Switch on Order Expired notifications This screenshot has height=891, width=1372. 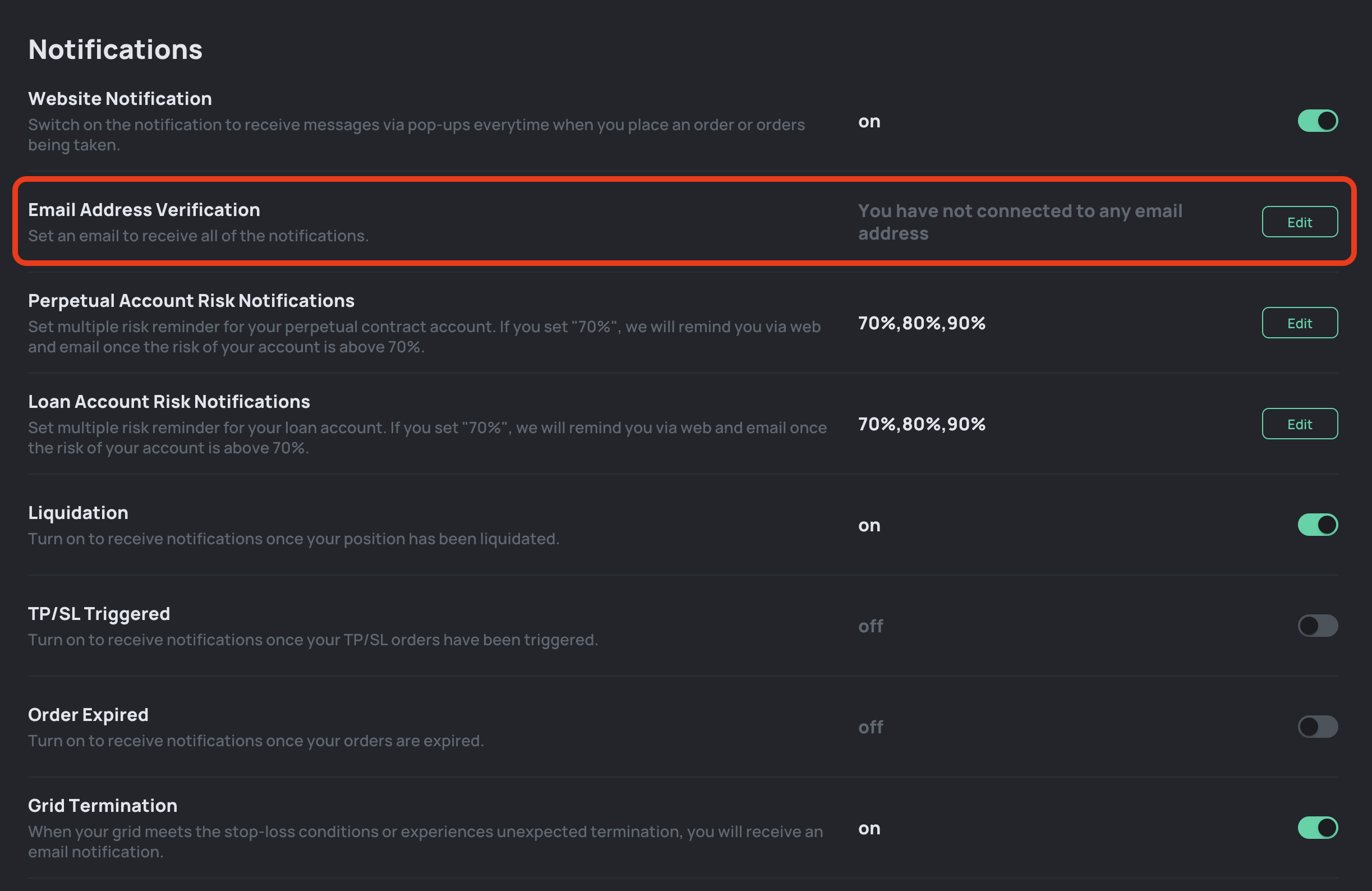(1317, 727)
